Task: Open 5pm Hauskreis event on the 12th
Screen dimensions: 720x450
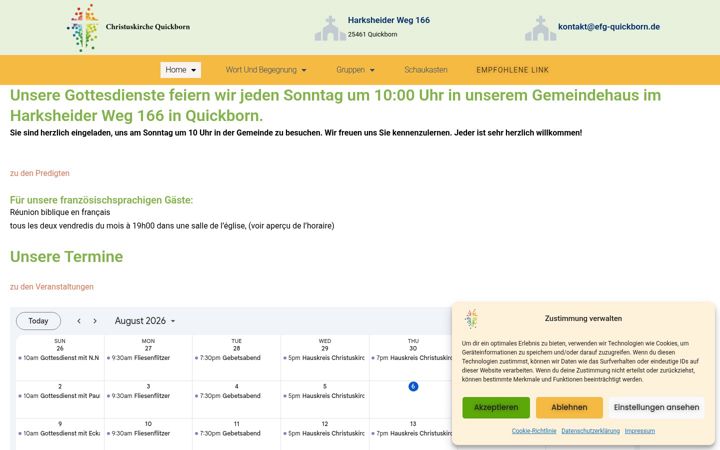Action: tap(324, 433)
